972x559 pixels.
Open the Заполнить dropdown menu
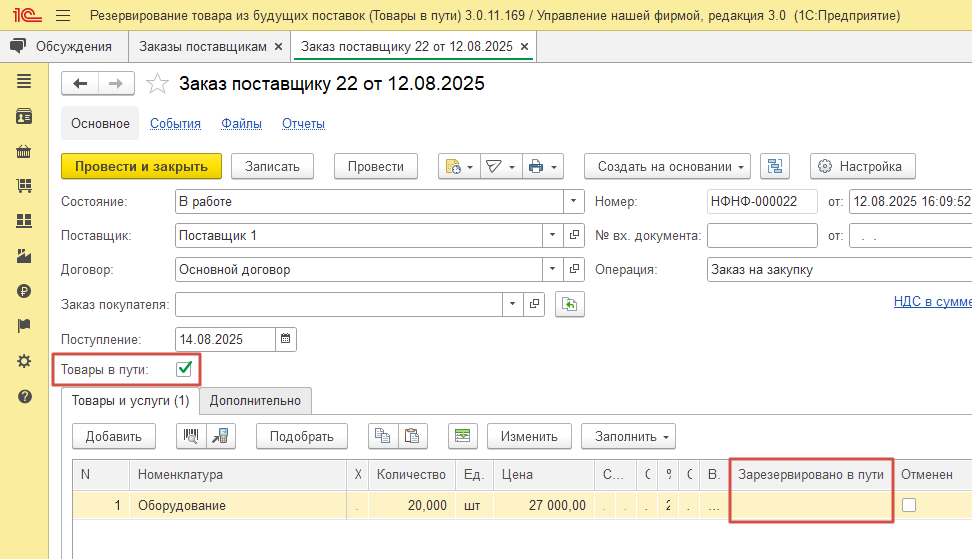628,436
